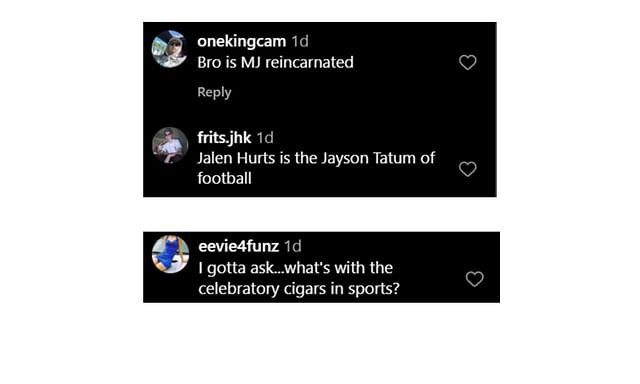The image size is (640, 384).
Task: Click the name 'Jalen Hurts' in the comment
Action: (x=236, y=158)
